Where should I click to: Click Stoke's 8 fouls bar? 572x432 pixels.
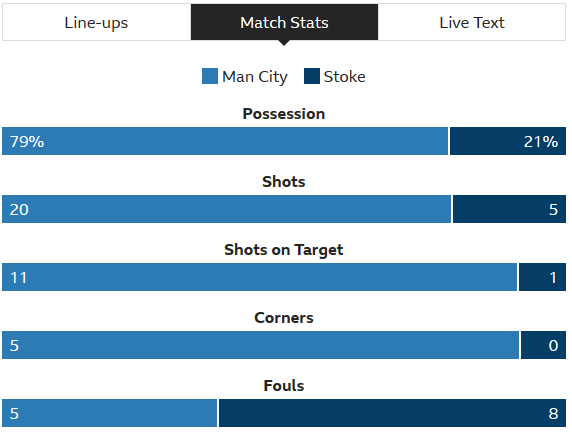[x=392, y=413]
